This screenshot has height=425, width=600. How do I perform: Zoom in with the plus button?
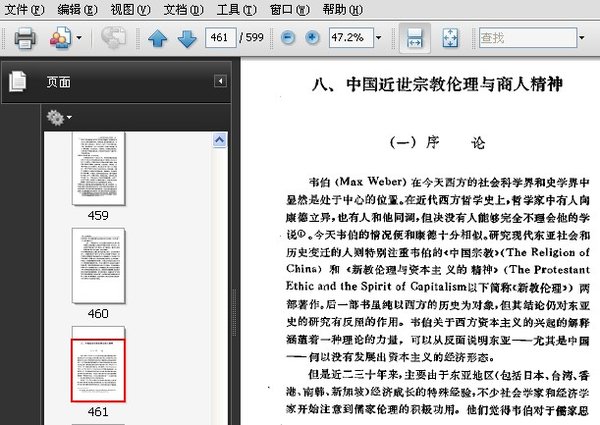coord(312,38)
